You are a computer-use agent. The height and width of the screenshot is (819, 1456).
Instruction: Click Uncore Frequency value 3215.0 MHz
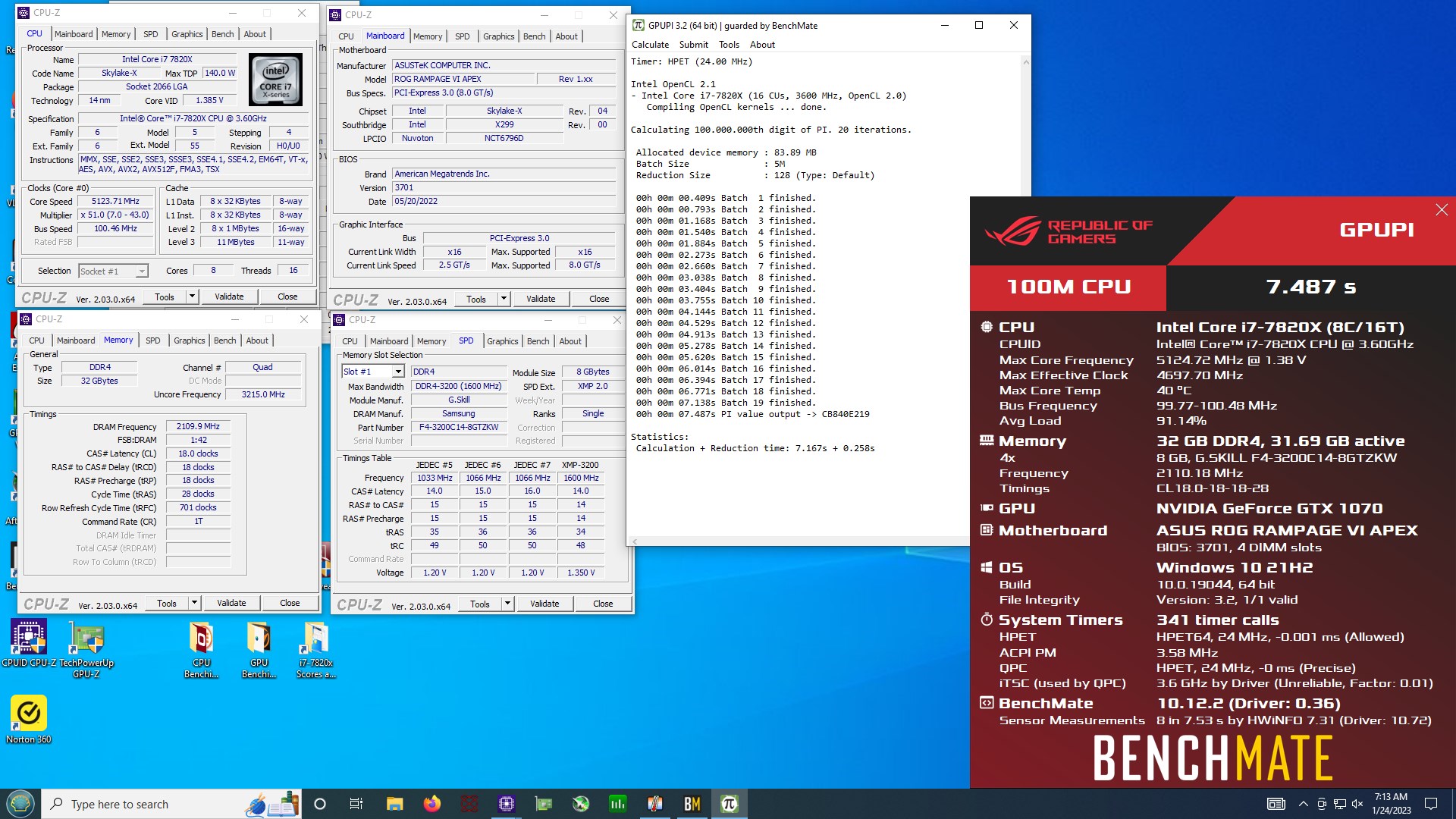[263, 394]
